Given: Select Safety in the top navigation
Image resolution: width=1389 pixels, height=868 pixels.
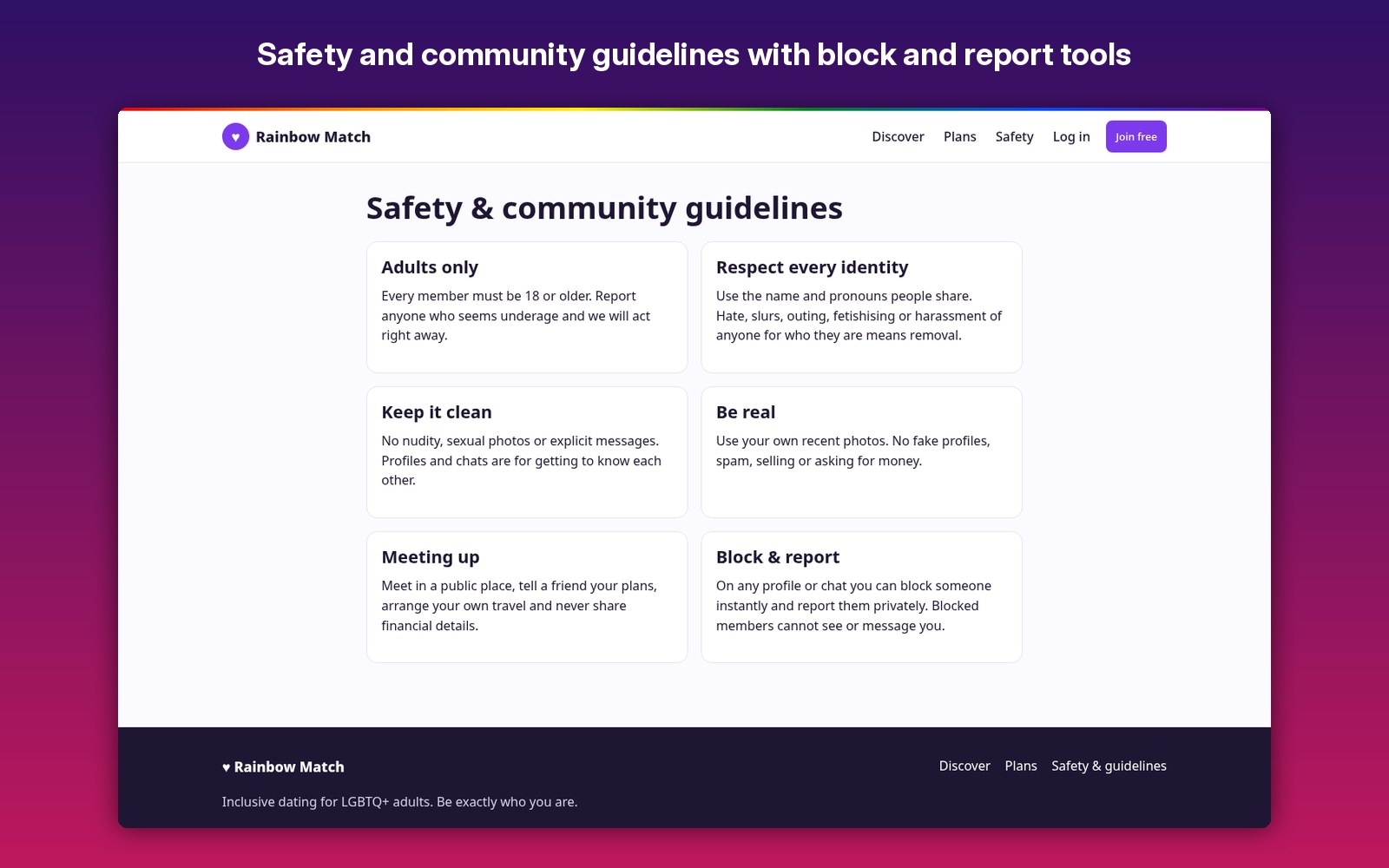Looking at the screenshot, I should point(1014,137).
